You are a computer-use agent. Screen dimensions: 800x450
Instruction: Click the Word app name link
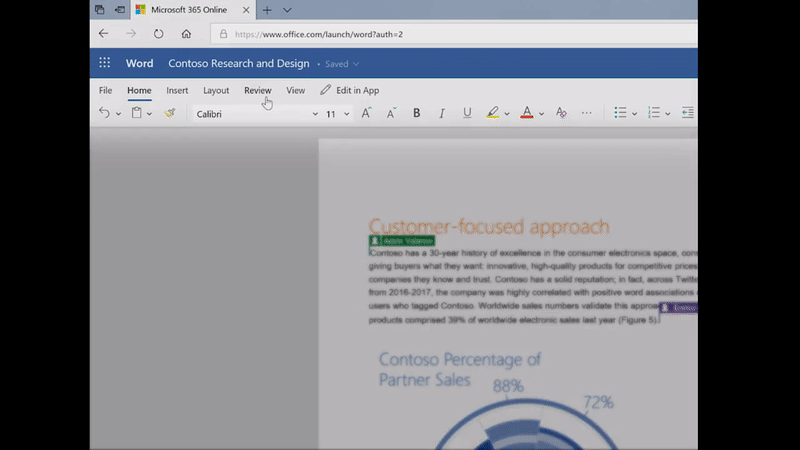click(x=139, y=63)
